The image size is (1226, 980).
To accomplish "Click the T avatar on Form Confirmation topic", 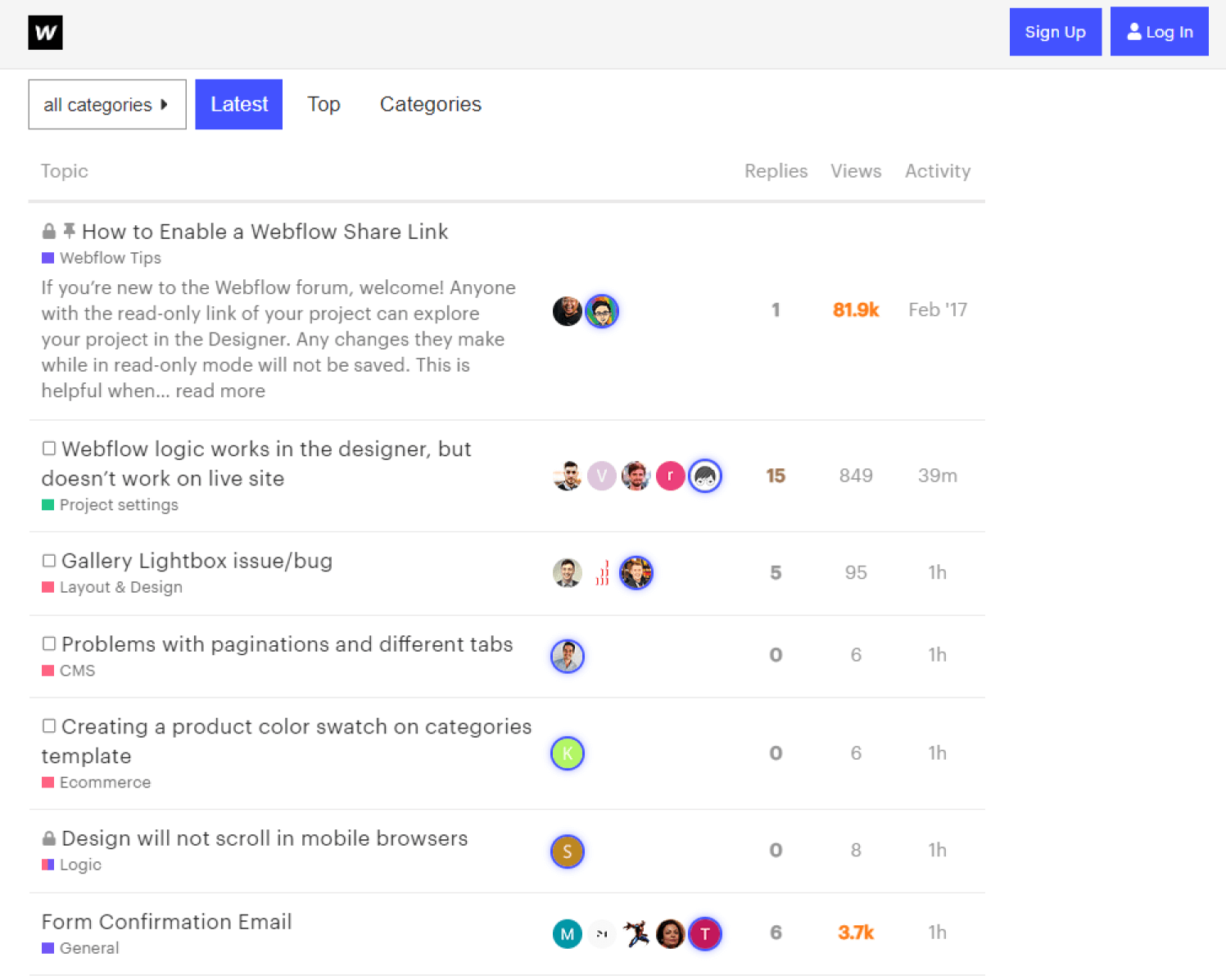I will coord(705,934).
